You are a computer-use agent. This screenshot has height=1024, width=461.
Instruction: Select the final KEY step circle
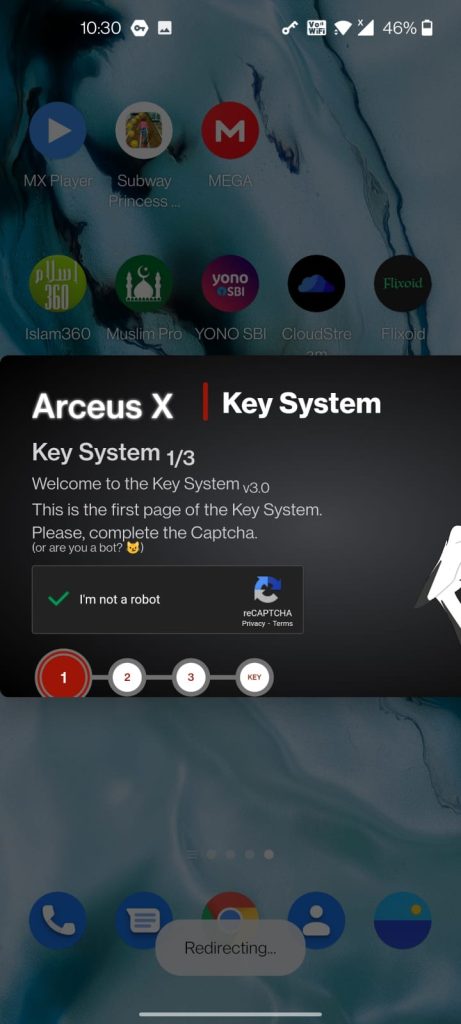tap(255, 677)
